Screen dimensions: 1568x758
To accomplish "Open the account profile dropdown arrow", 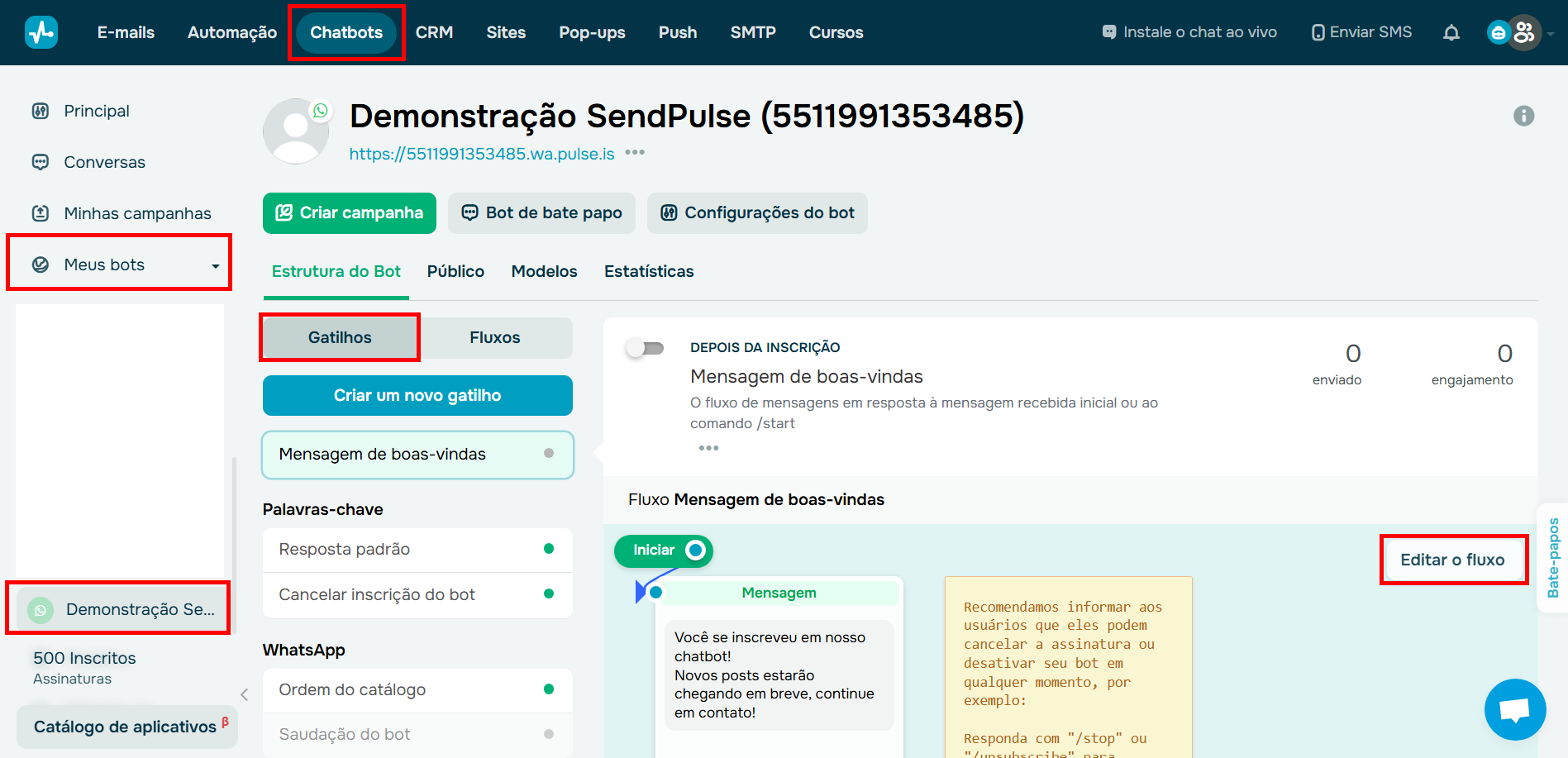I will click(1549, 34).
